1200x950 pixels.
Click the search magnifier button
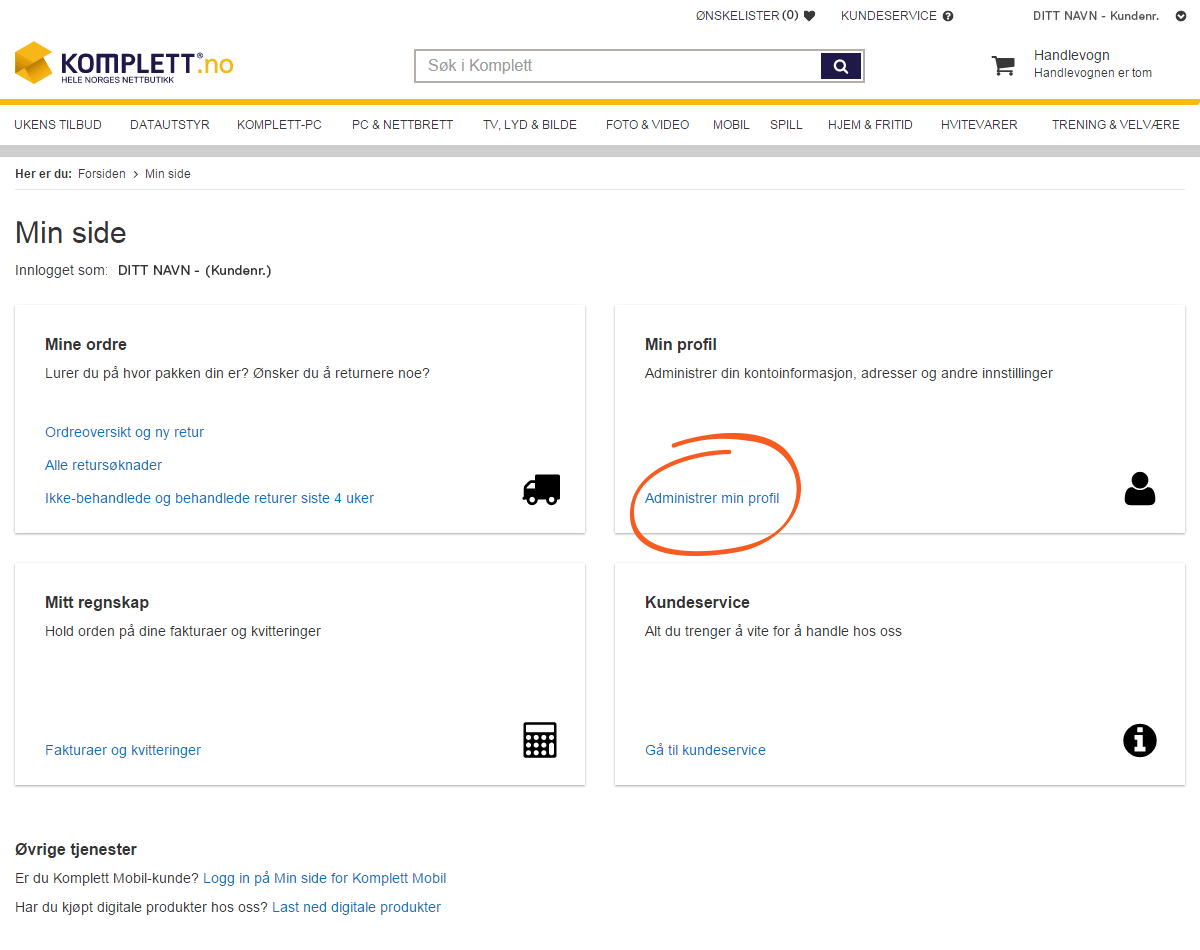coord(841,66)
